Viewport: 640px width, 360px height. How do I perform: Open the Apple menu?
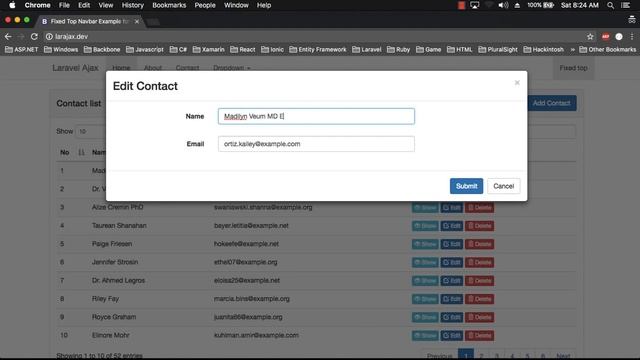pos(12,5)
